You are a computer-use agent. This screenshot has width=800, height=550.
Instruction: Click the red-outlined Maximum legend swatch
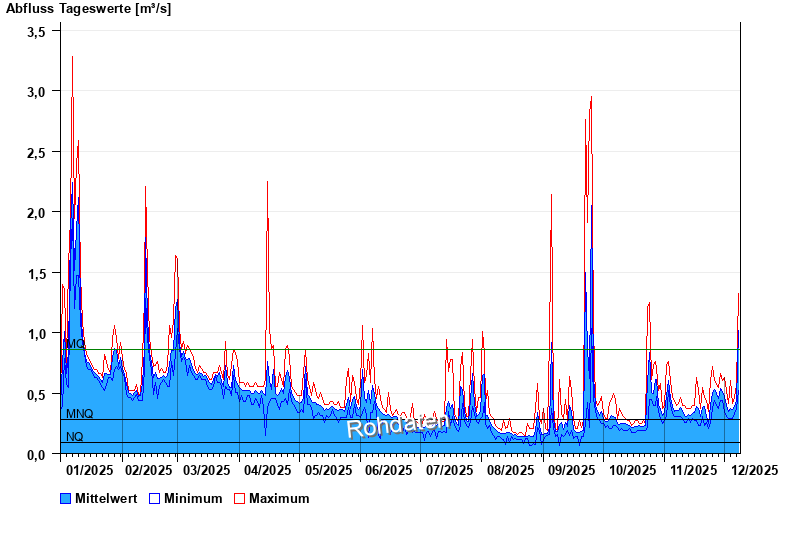tap(239, 498)
